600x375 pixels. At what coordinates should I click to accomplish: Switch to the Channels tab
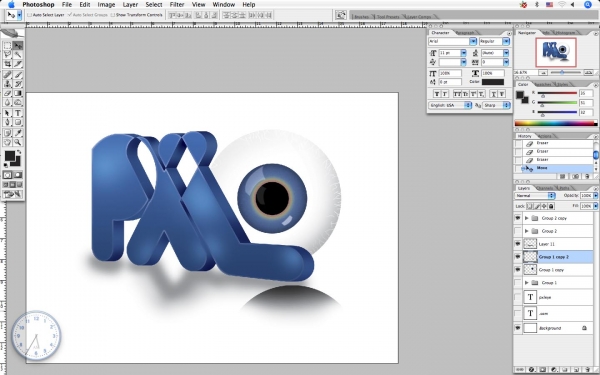[x=545, y=188]
